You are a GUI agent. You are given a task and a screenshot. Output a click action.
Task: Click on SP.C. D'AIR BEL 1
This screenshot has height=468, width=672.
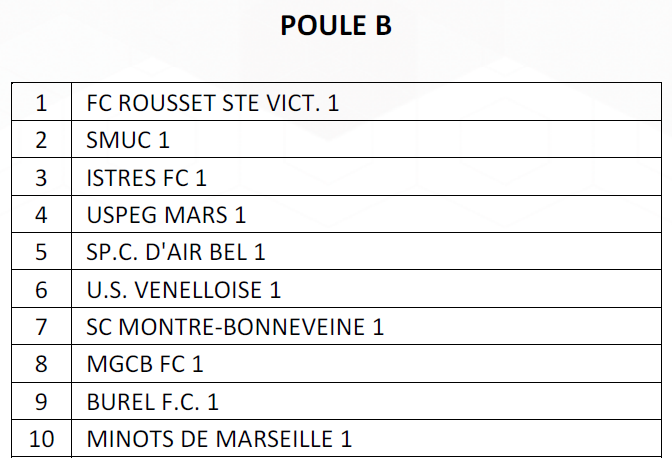pyautogui.click(x=176, y=252)
